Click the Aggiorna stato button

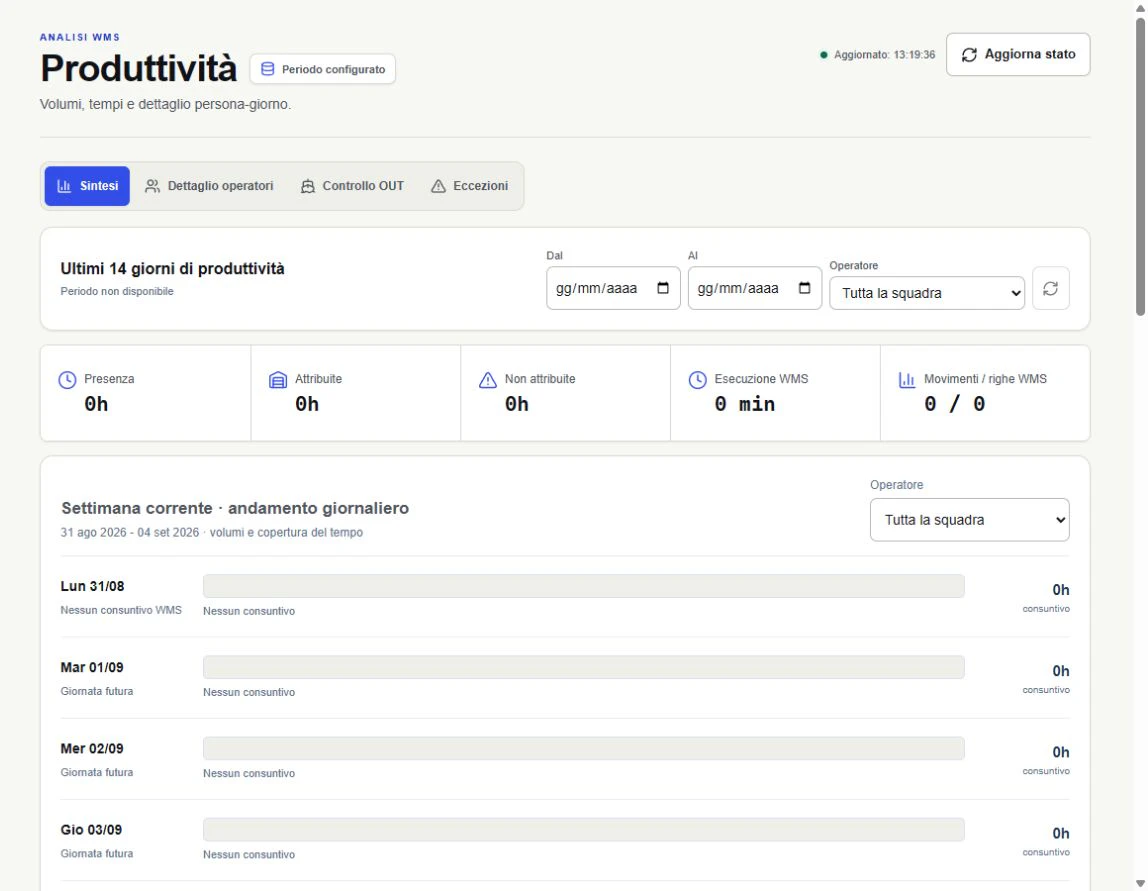click(1018, 54)
